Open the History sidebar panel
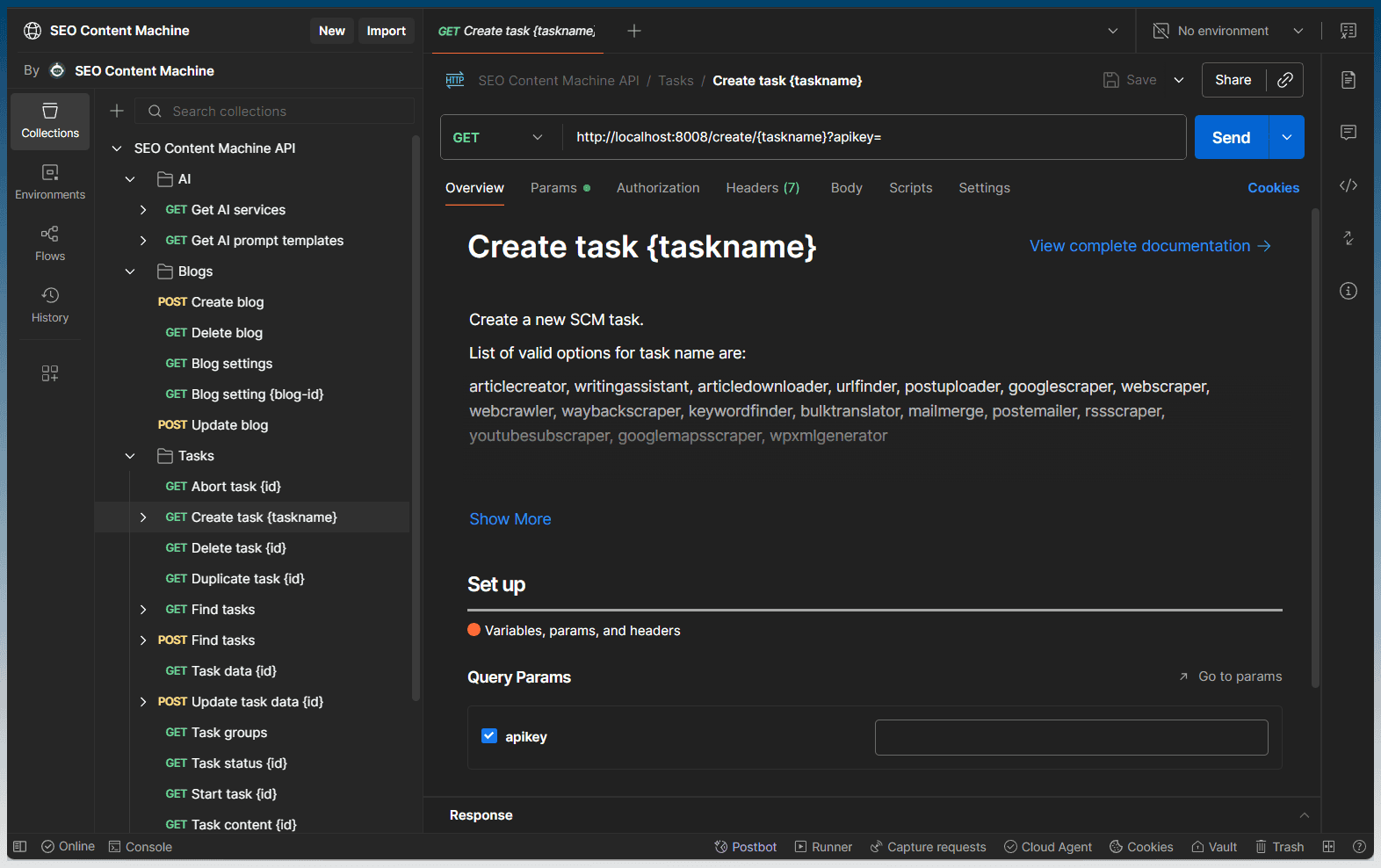 (x=50, y=305)
